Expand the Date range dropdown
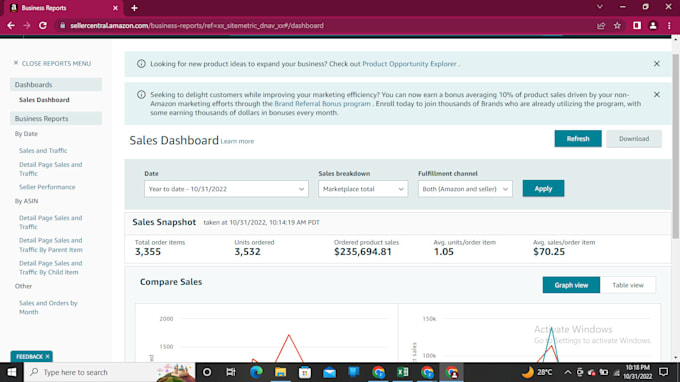The width and height of the screenshot is (680, 382). tap(226, 189)
